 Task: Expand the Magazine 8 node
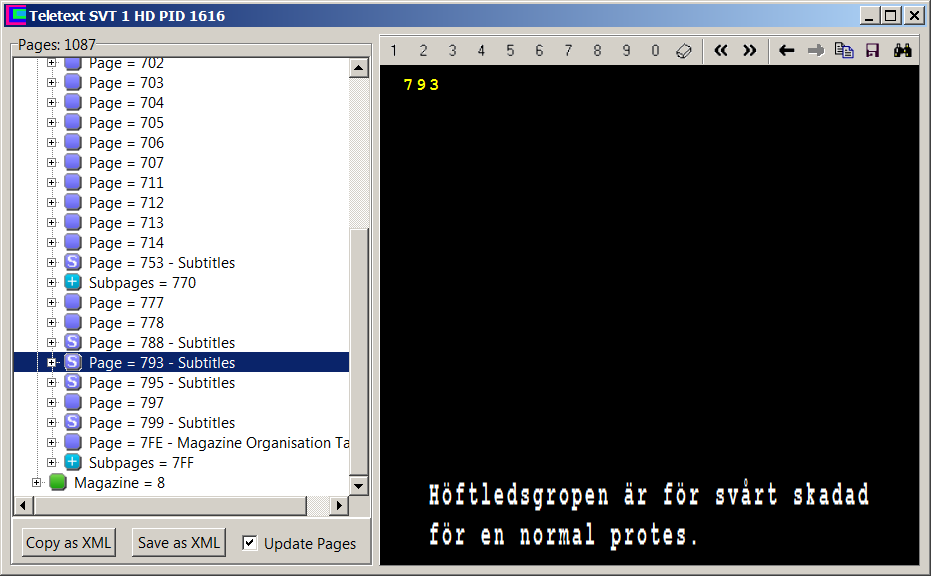(x=37, y=482)
